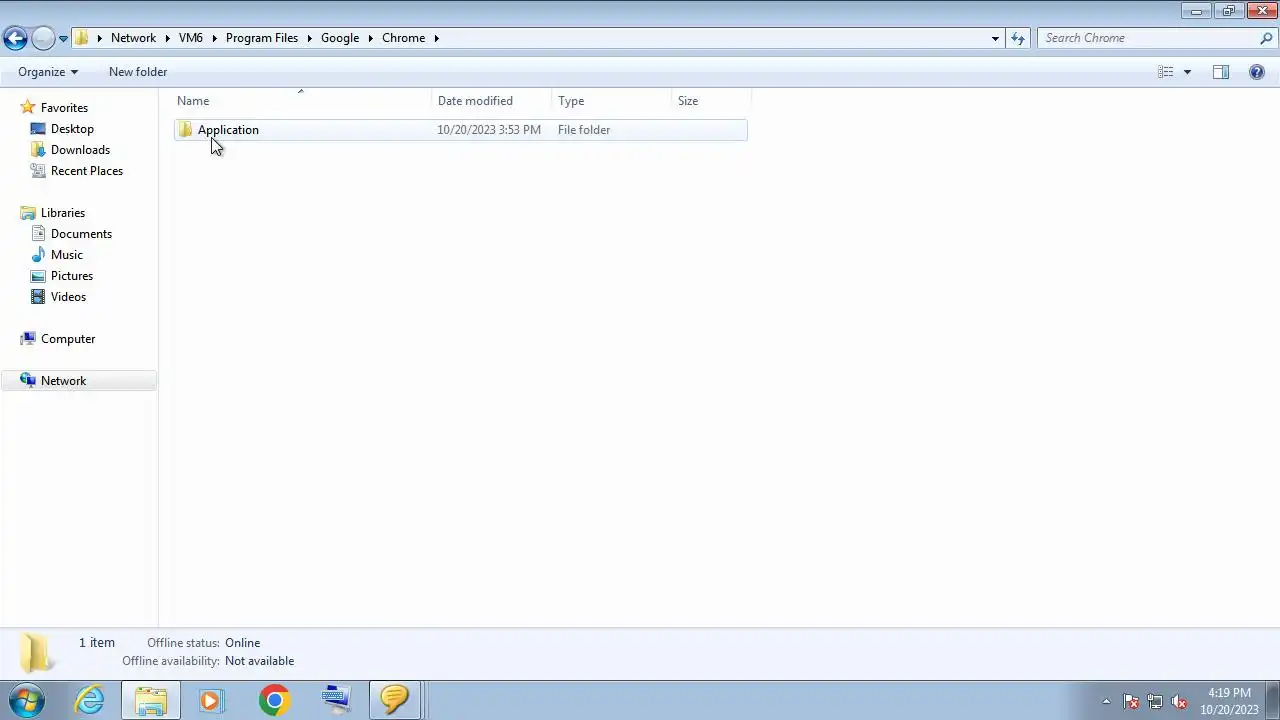Viewport: 1280px width, 720px height.
Task: Select Network in the navigation pane
Action: pyautogui.click(x=63, y=381)
